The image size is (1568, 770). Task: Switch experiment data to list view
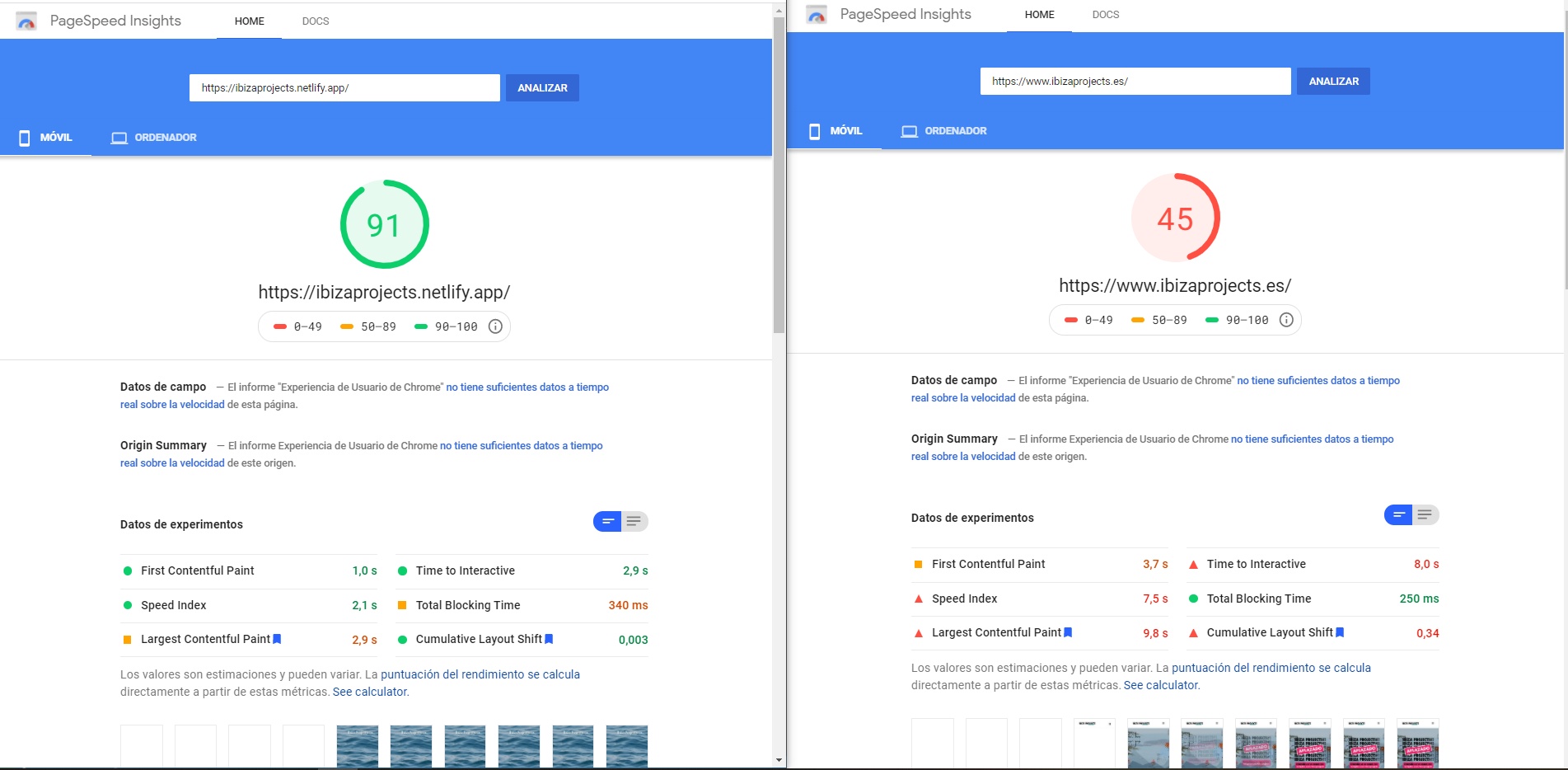pos(634,521)
